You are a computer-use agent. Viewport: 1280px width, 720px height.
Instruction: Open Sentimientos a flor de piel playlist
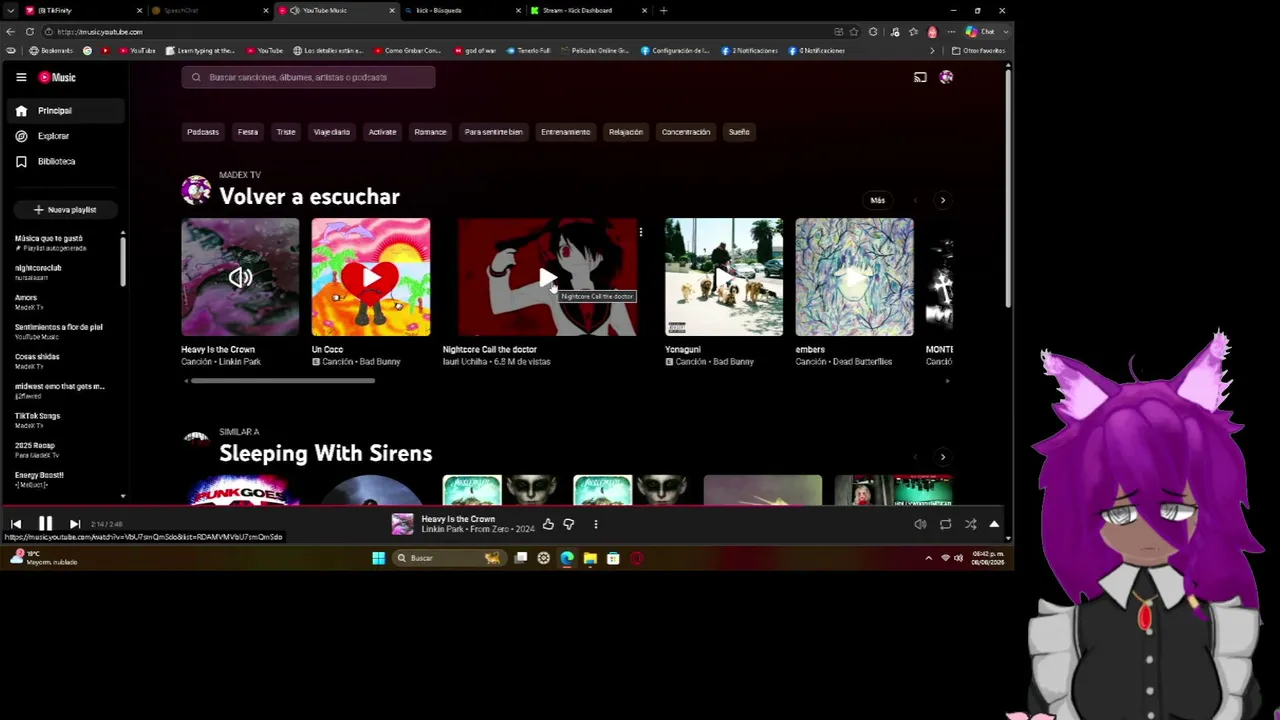62,331
